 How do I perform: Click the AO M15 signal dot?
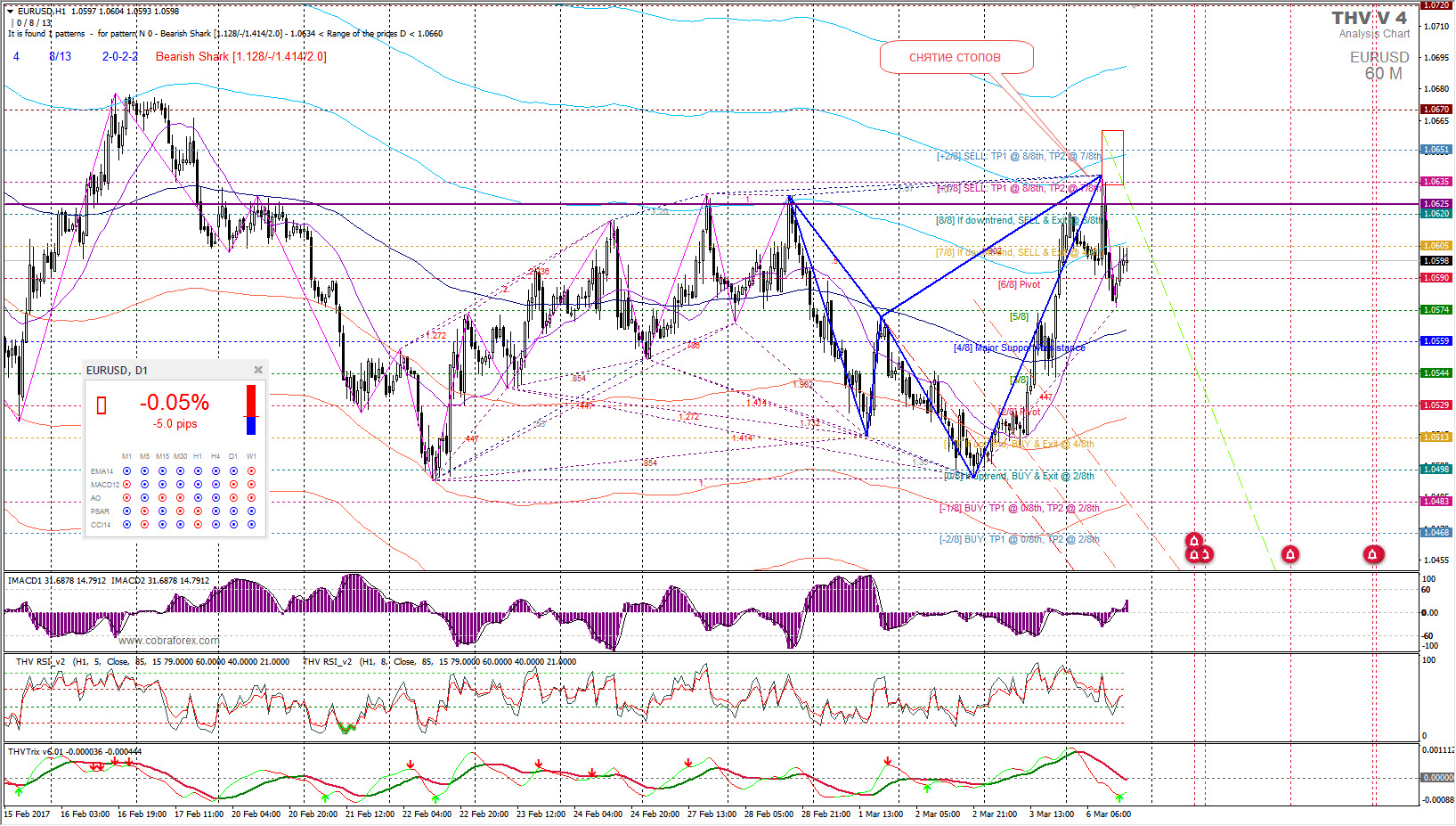tap(162, 498)
